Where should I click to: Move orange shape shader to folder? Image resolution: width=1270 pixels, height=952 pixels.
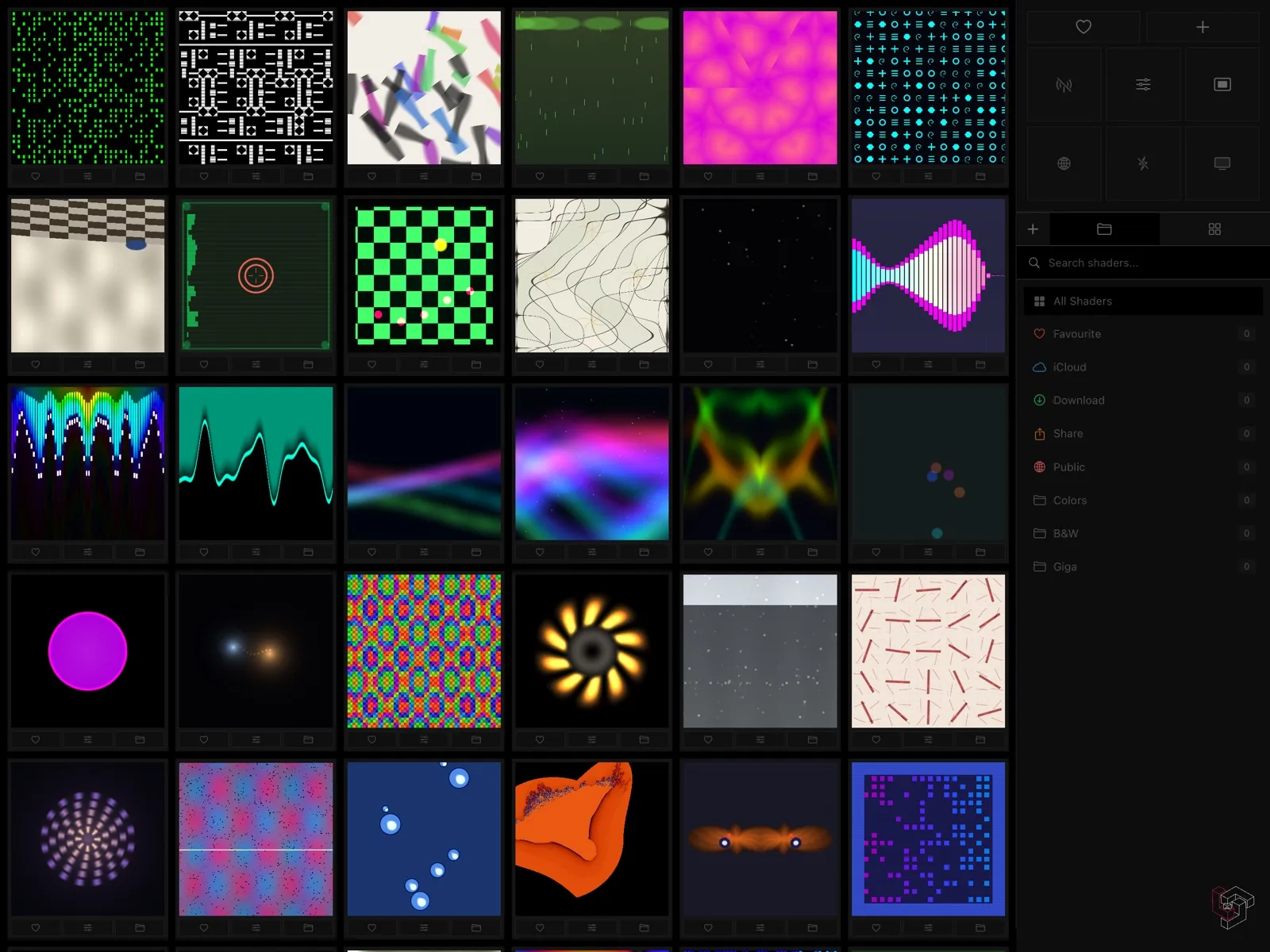click(644, 927)
